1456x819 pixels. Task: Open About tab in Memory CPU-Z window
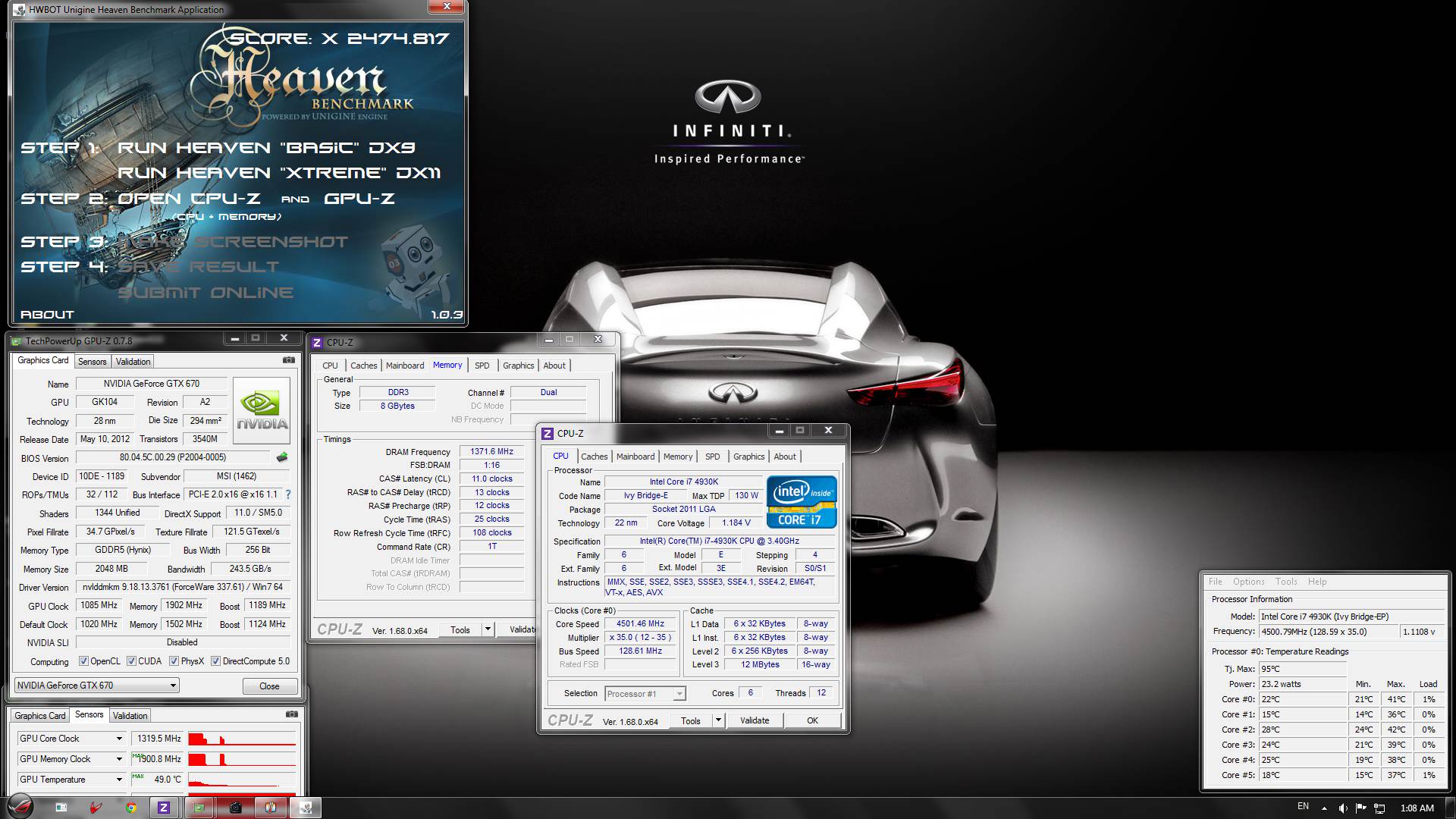coord(554,366)
